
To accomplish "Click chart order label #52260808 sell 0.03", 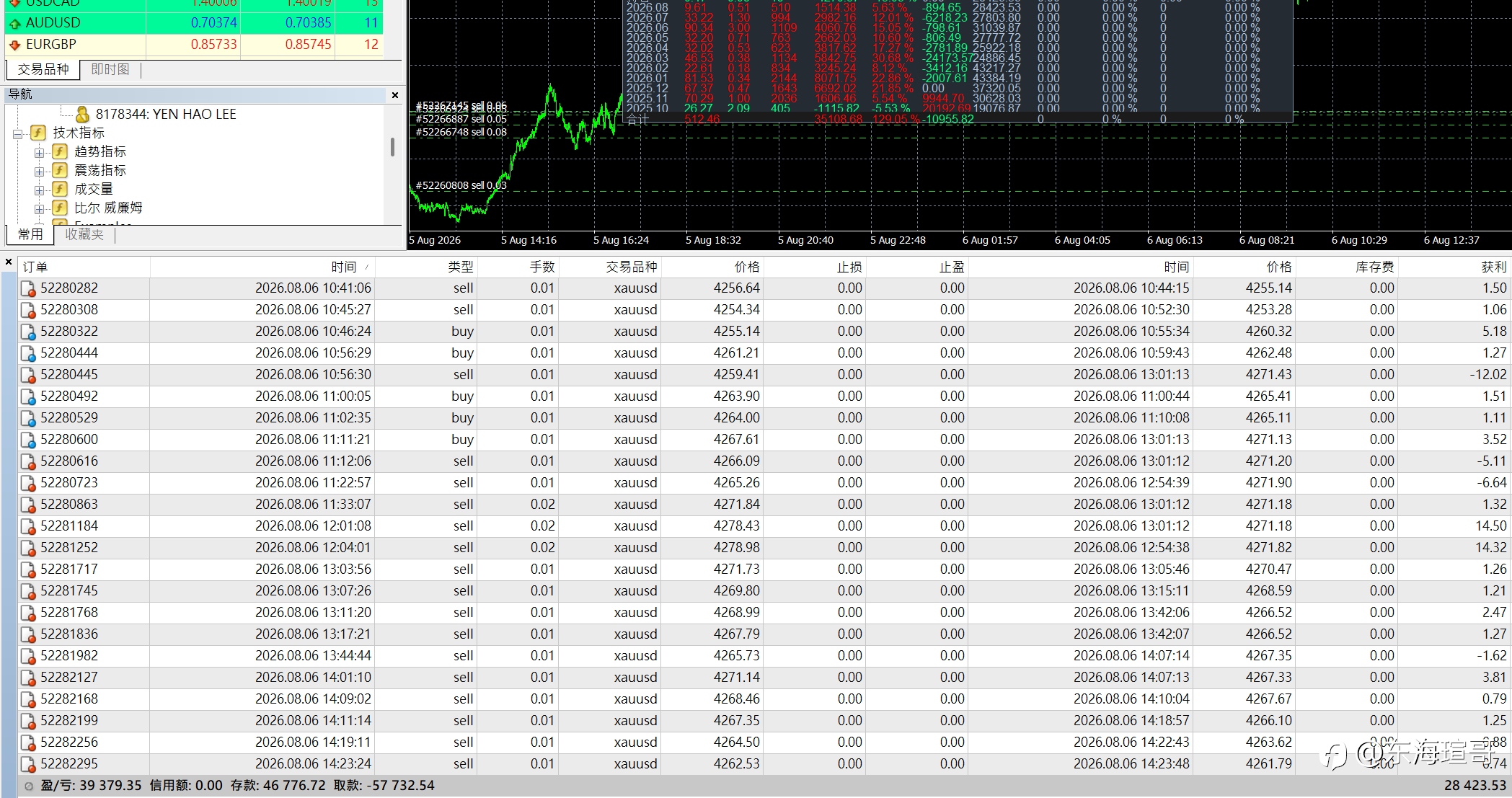I will (x=461, y=185).
